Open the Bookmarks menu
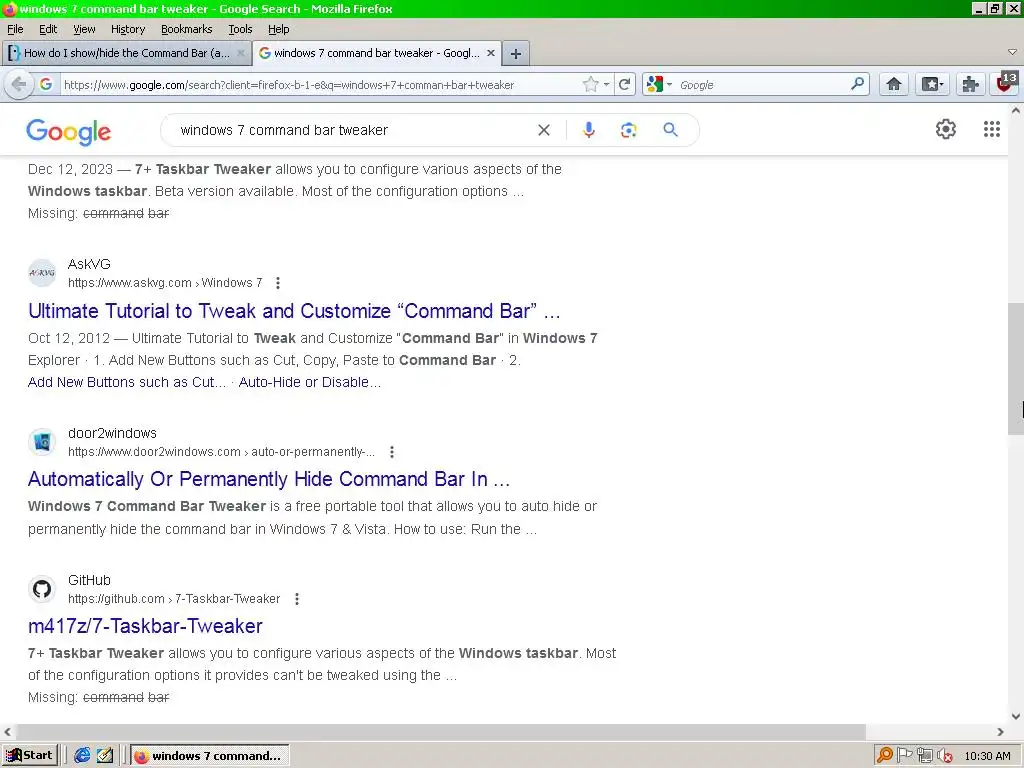The image size is (1024, 768). tap(186, 29)
